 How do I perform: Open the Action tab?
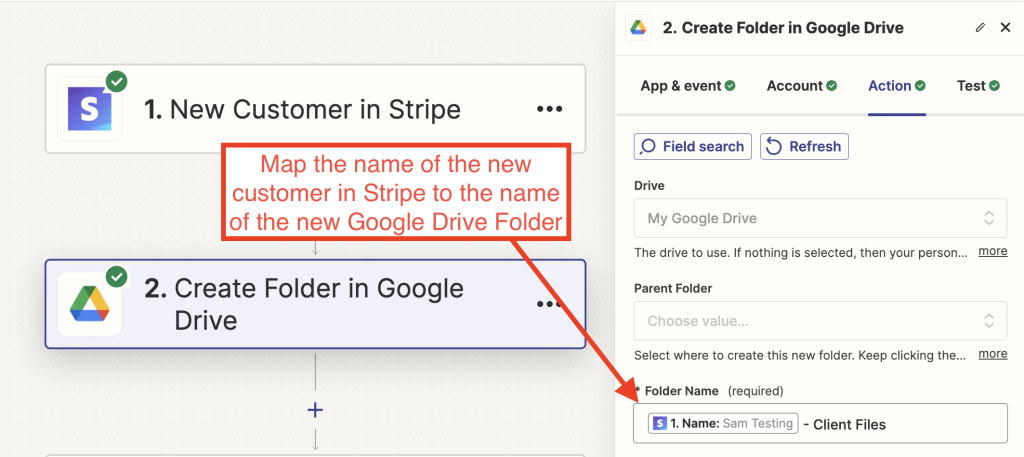(x=897, y=86)
